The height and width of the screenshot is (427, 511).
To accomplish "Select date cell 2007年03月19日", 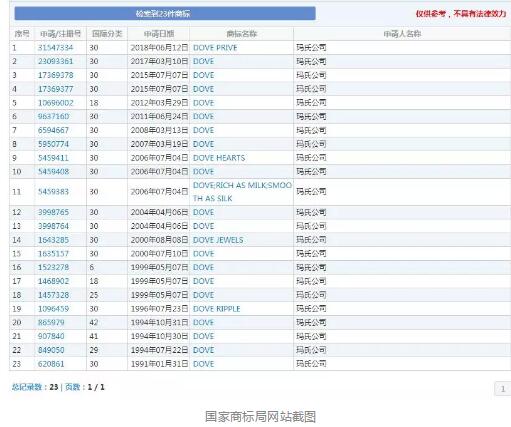I will (159, 144).
